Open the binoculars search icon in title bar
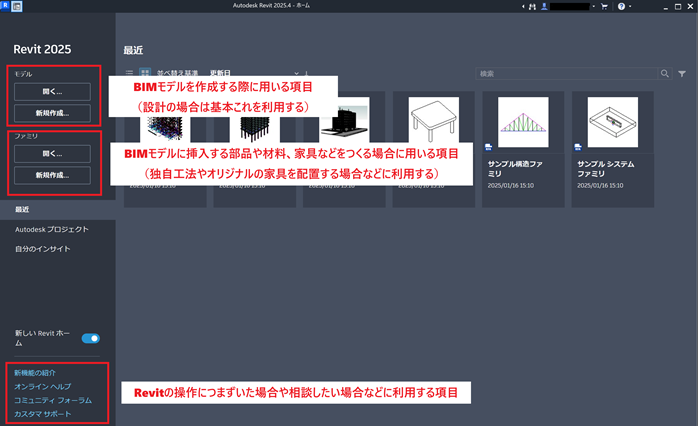Viewport: 698px width, 426px height. click(x=532, y=6)
